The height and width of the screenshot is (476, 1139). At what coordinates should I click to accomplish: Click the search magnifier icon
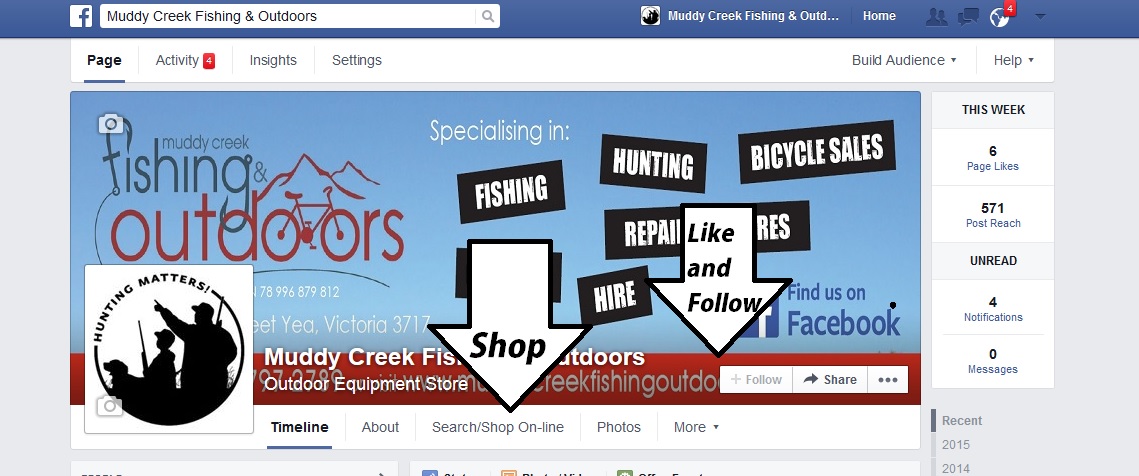point(487,16)
